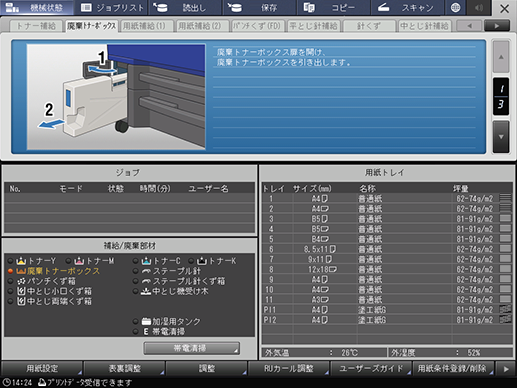Select the 用紙補給(1) tab

coord(147,26)
